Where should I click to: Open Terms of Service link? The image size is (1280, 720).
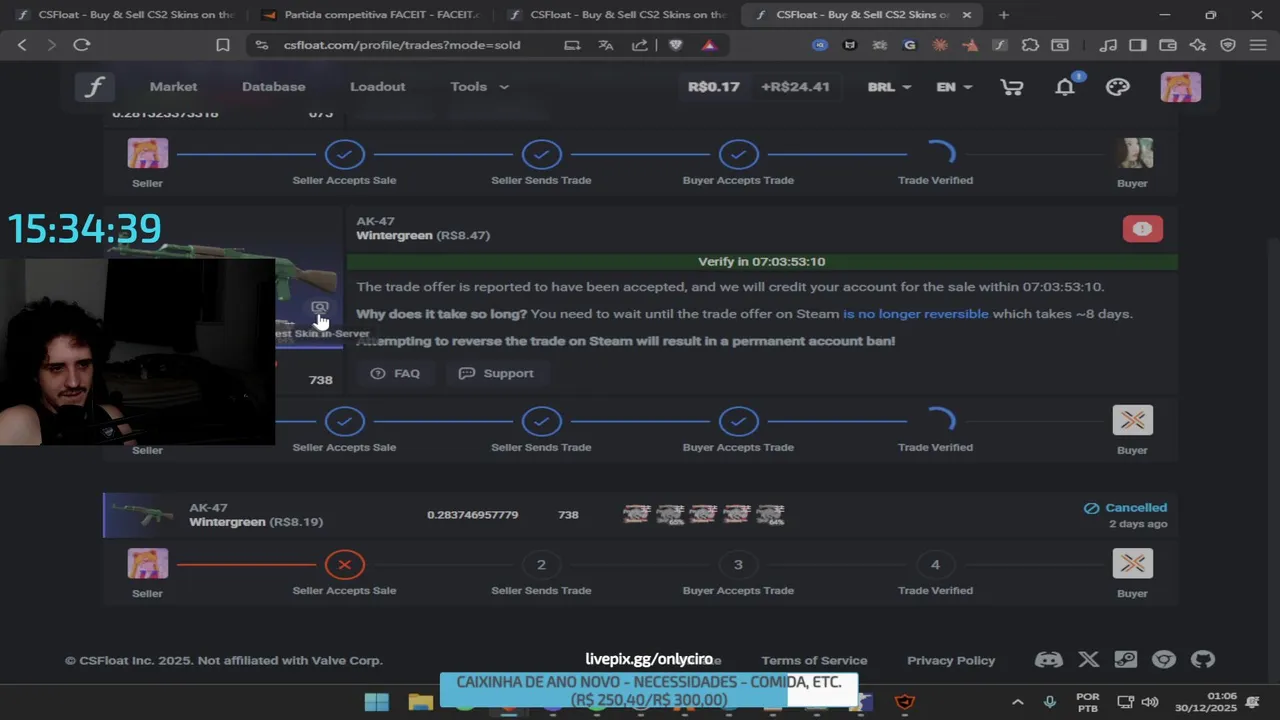click(814, 660)
